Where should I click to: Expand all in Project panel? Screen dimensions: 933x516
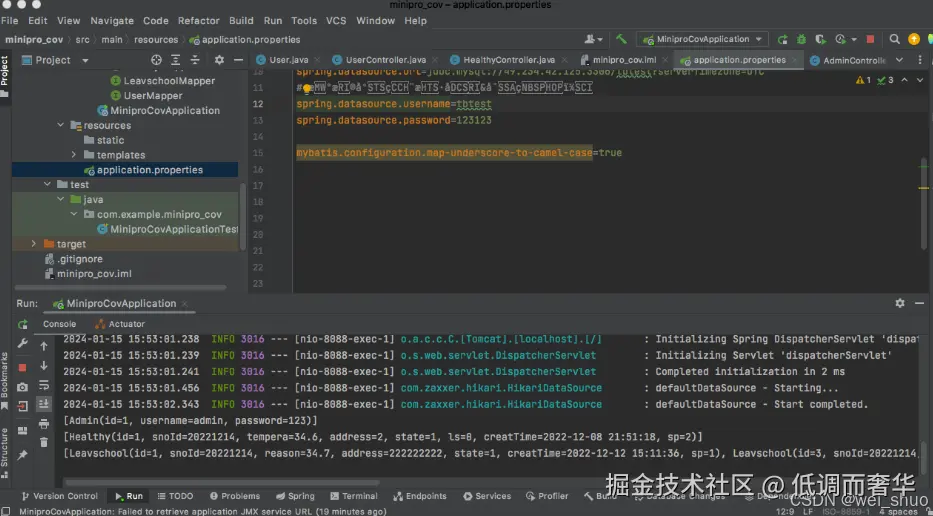(176, 60)
